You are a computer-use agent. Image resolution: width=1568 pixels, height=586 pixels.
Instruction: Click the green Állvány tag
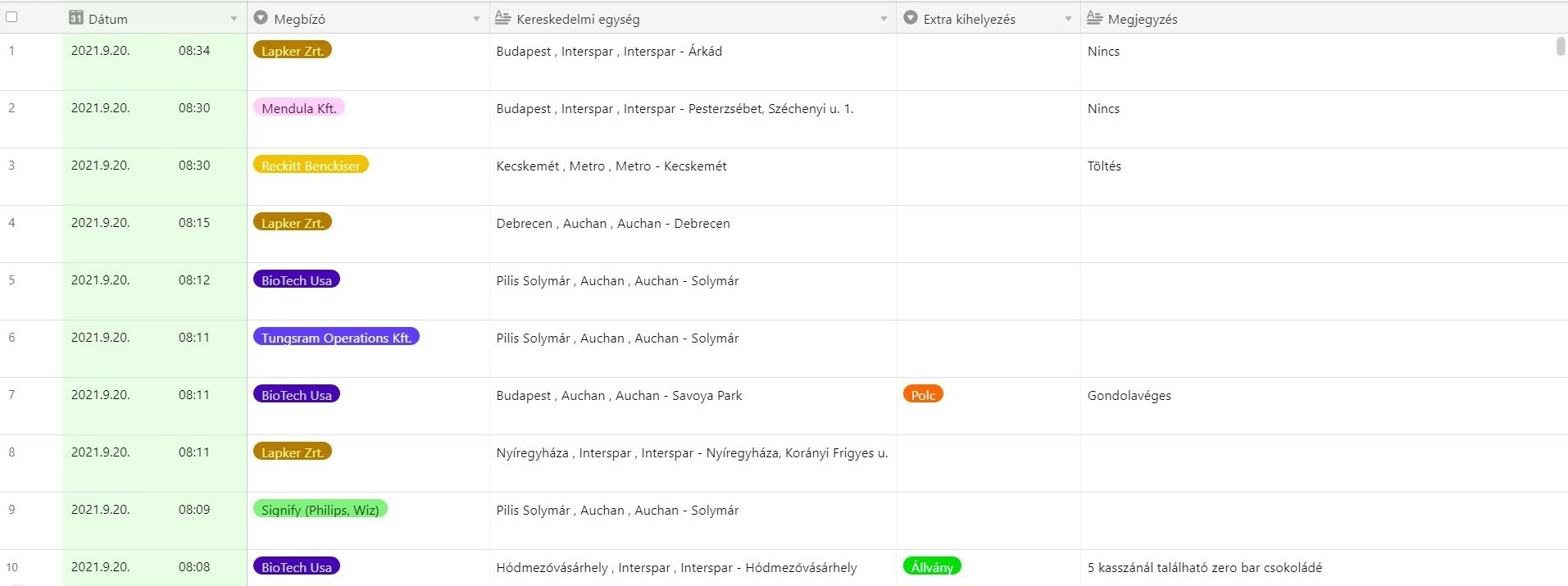tap(932, 566)
